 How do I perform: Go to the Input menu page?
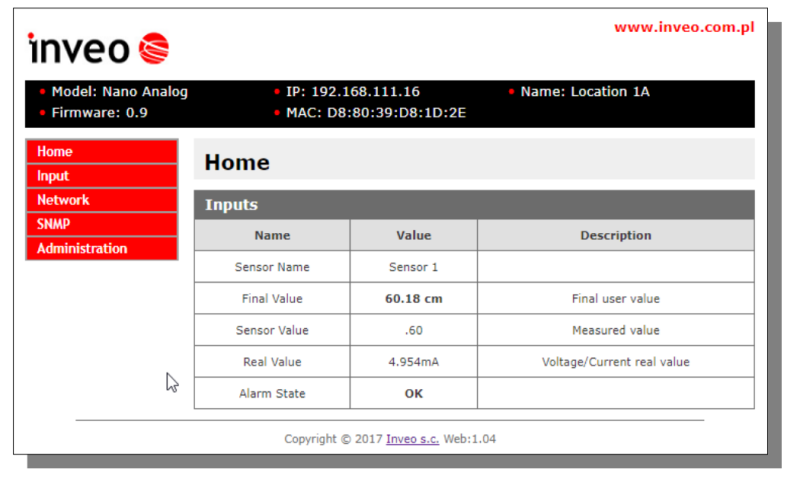coord(53,176)
